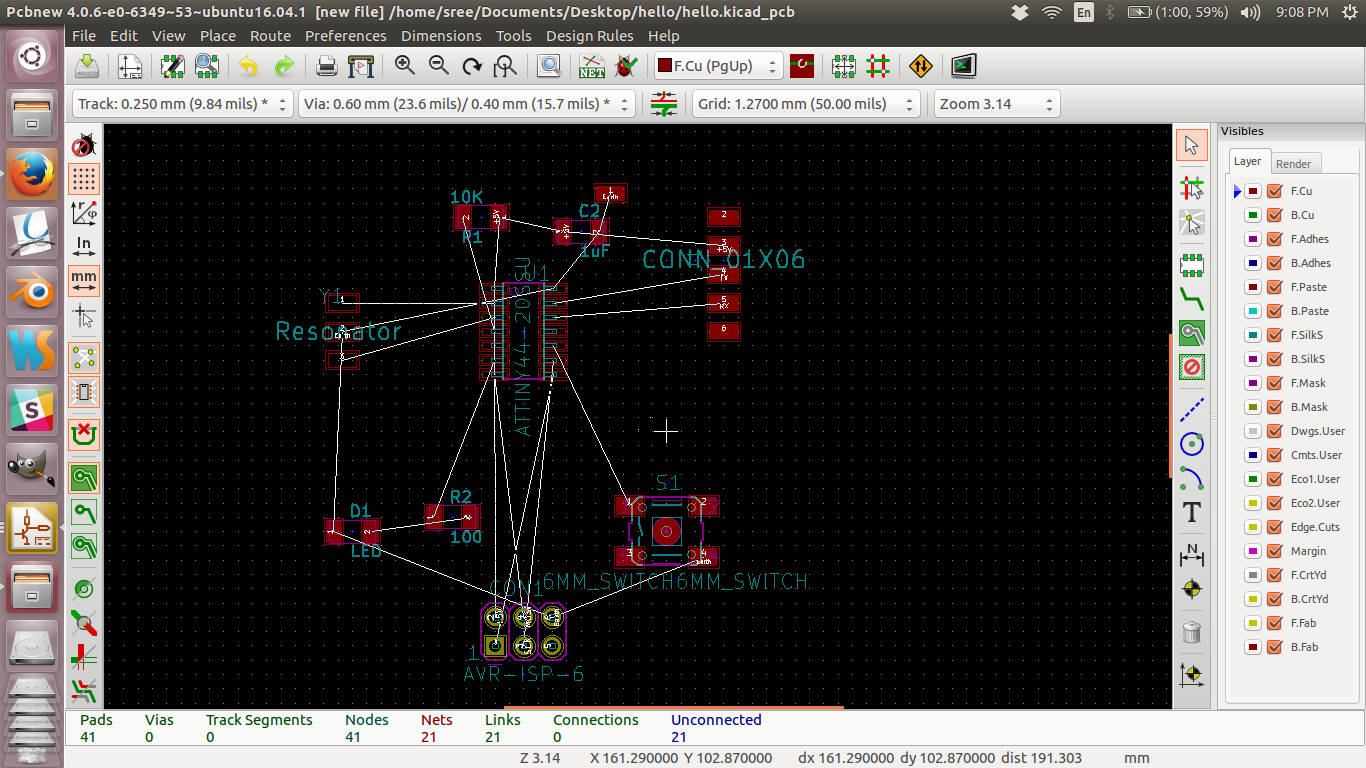This screenshot has height=768, width=1366.
Task: Switch units to inches
Action: [x=84, y=246]
